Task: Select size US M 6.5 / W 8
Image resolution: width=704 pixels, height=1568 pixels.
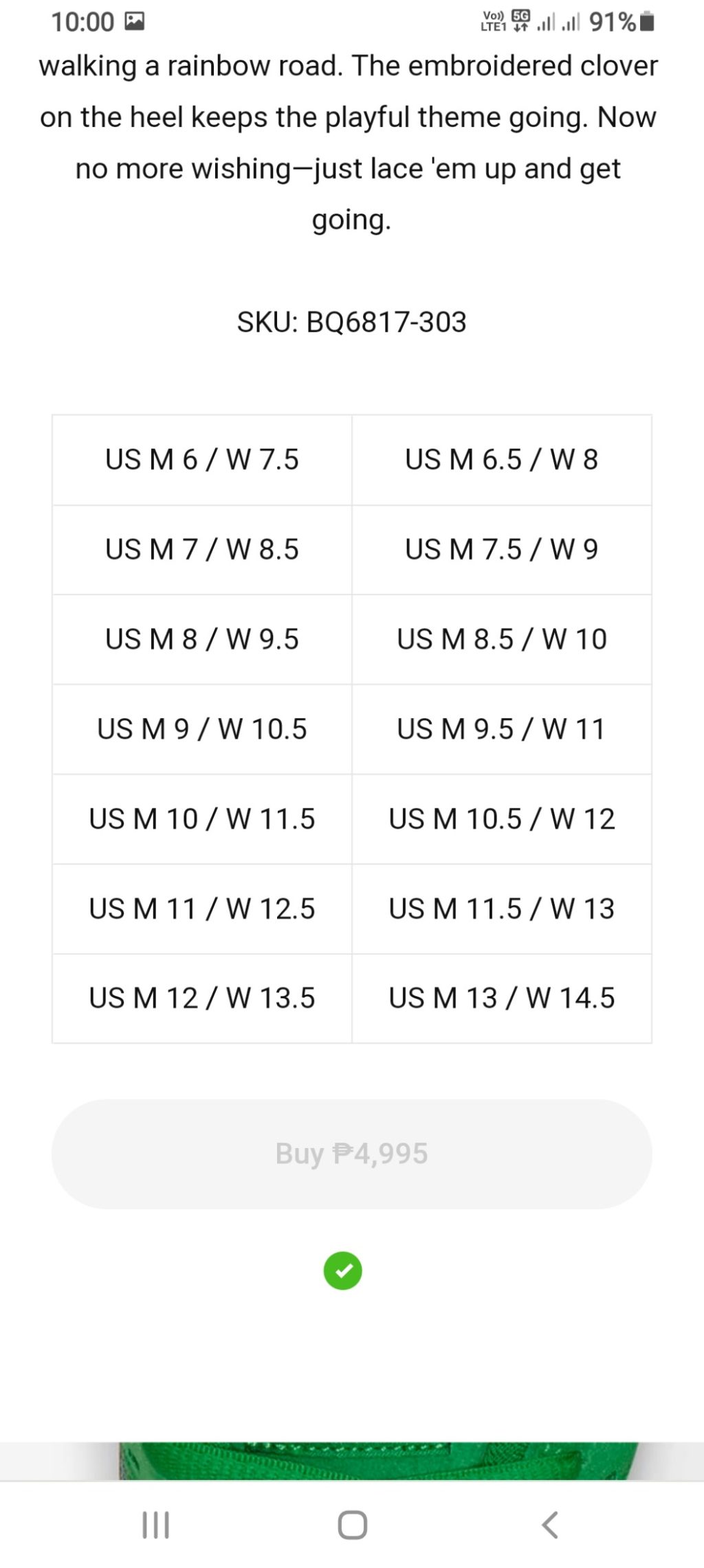Action: [501, 460]
